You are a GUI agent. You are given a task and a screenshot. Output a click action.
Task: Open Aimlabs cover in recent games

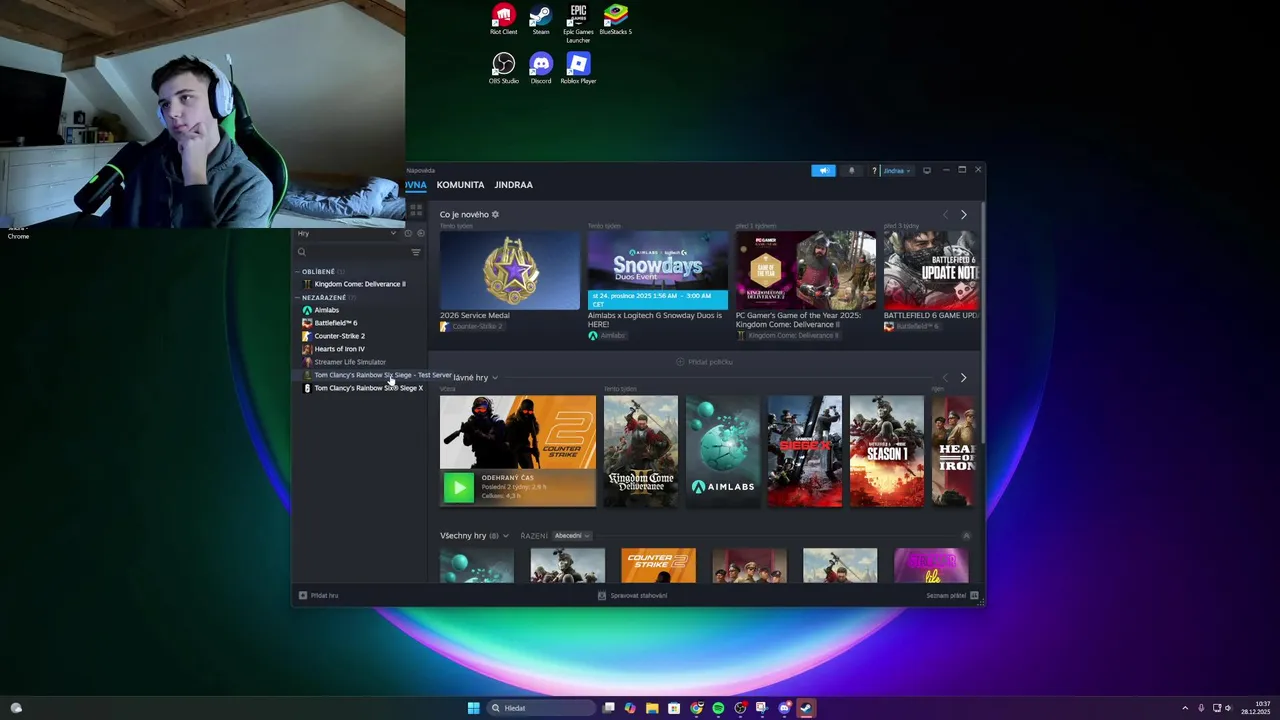[723, 451]
